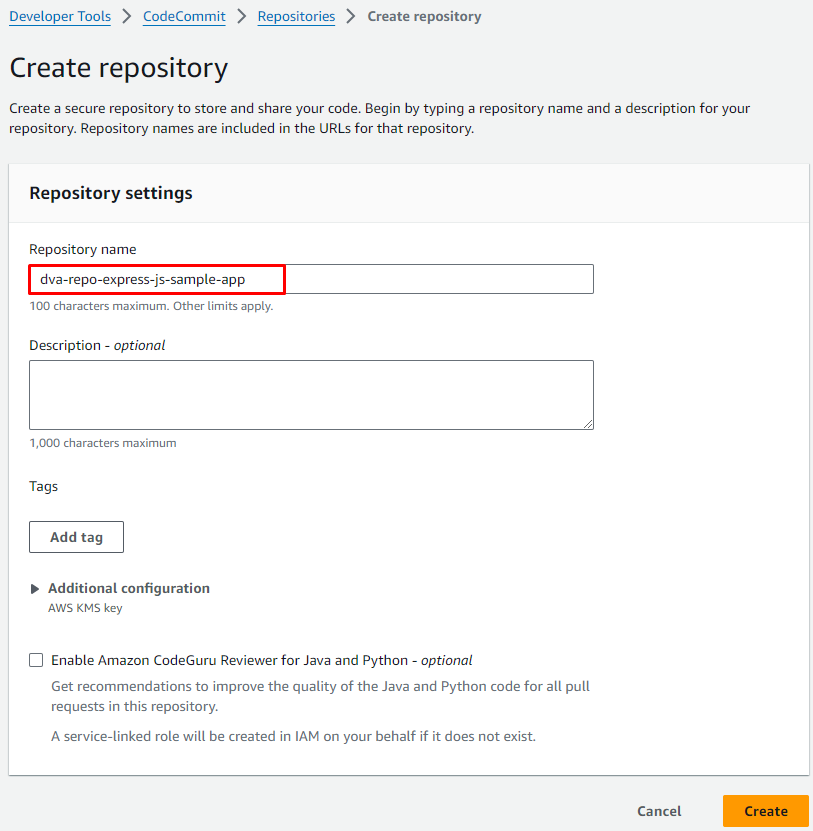Click inside the Description text area
This screenshot has height=831, width=813.
311,394
